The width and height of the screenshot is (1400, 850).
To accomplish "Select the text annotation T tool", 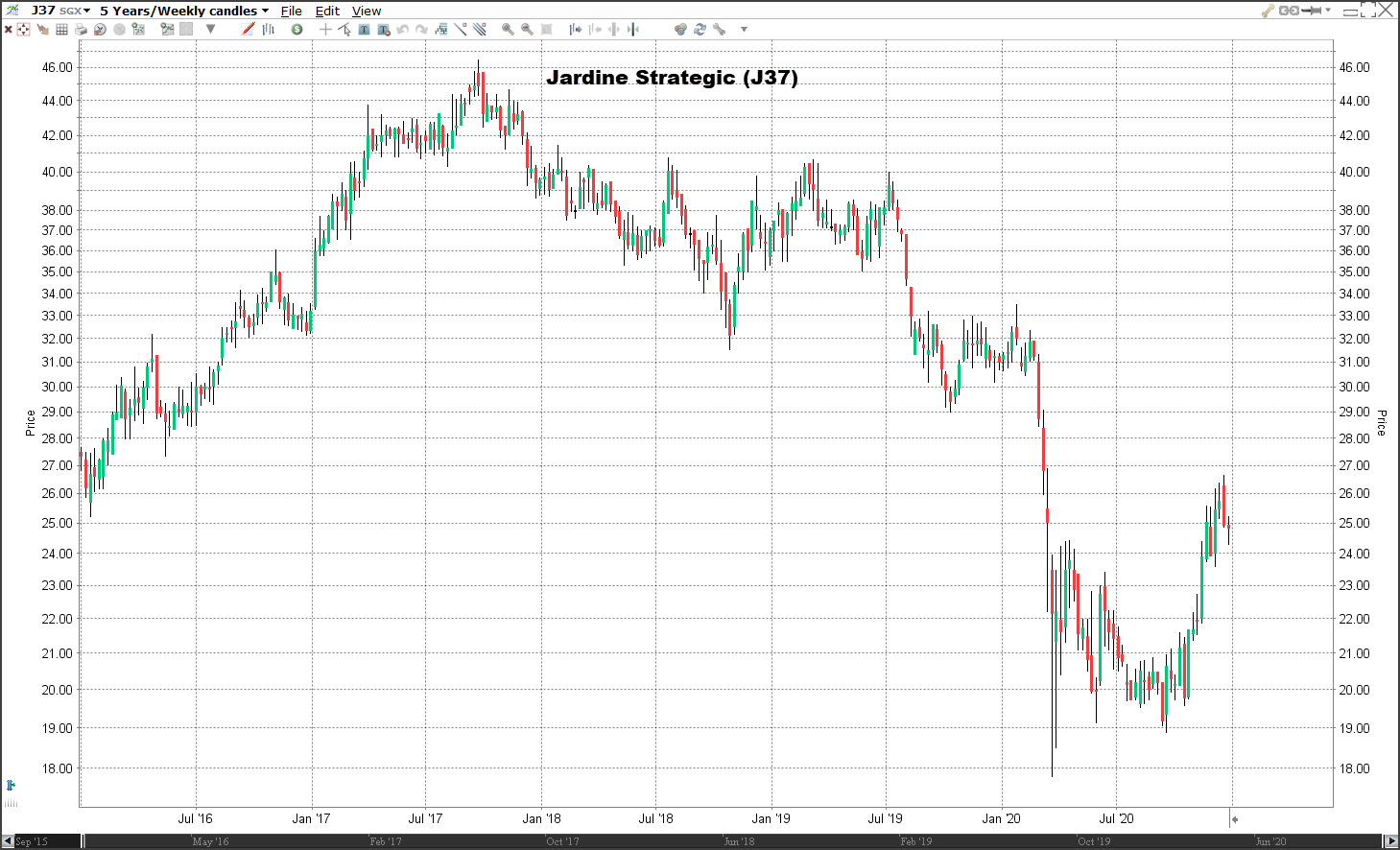I will tap(364, 29).
